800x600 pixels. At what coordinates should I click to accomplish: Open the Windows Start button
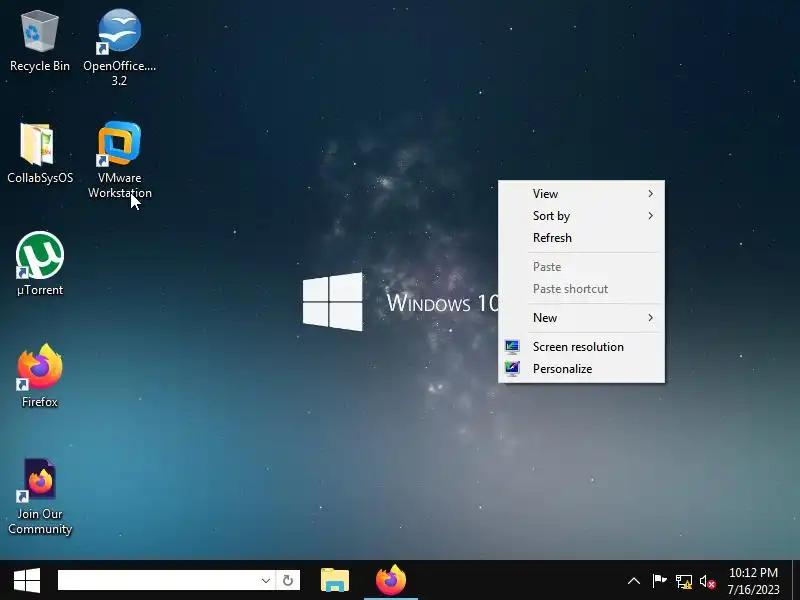[27, 581]
